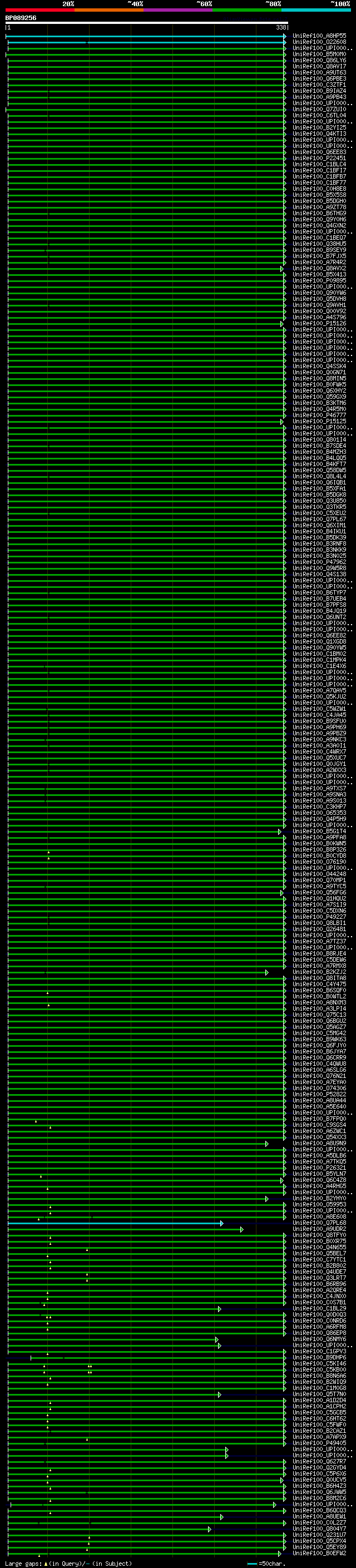356x1568 pixels.
Task: Click the UniRef100_B6THG9 label
Action: click(319, 213)
